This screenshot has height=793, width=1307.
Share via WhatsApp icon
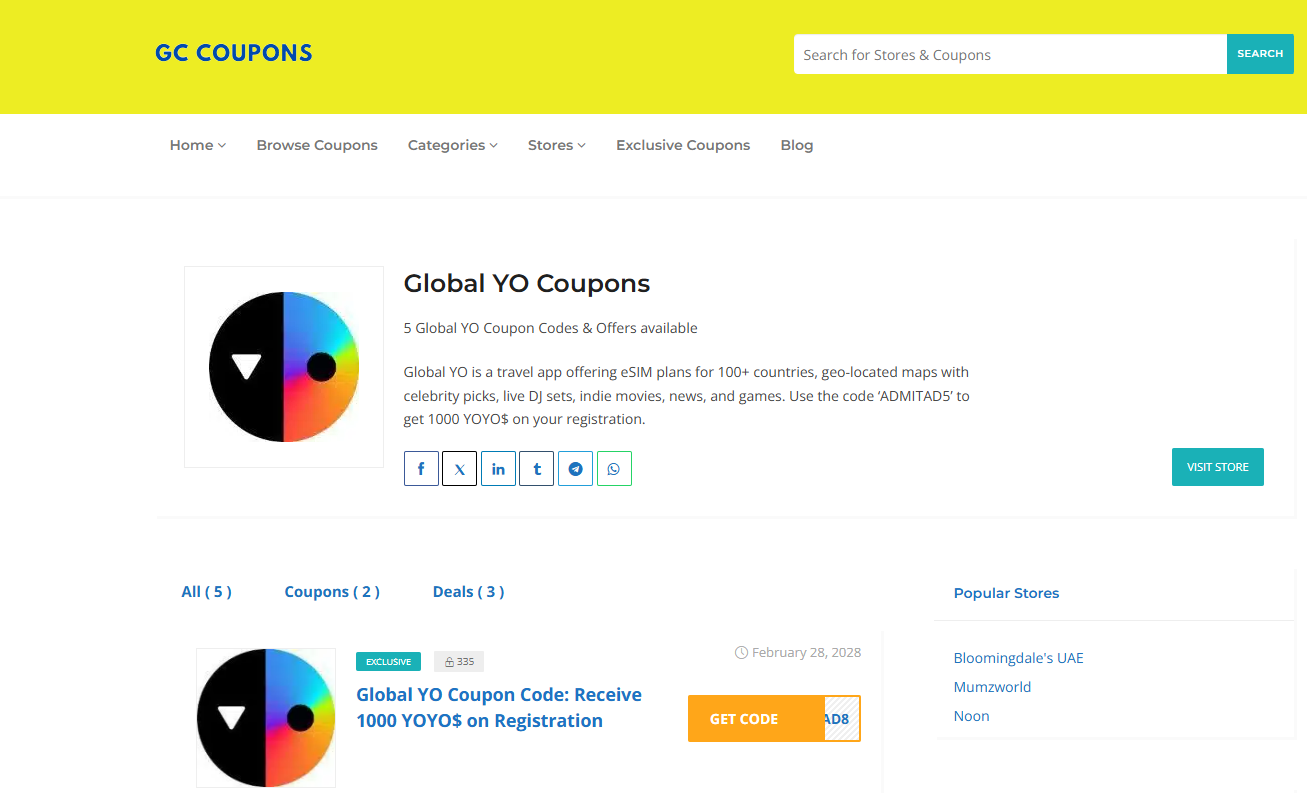click(x=614, y=469)
